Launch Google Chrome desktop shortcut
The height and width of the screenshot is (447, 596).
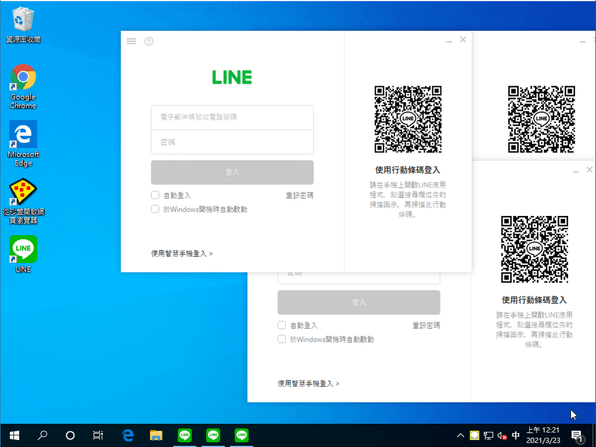(x=23, y=86)
